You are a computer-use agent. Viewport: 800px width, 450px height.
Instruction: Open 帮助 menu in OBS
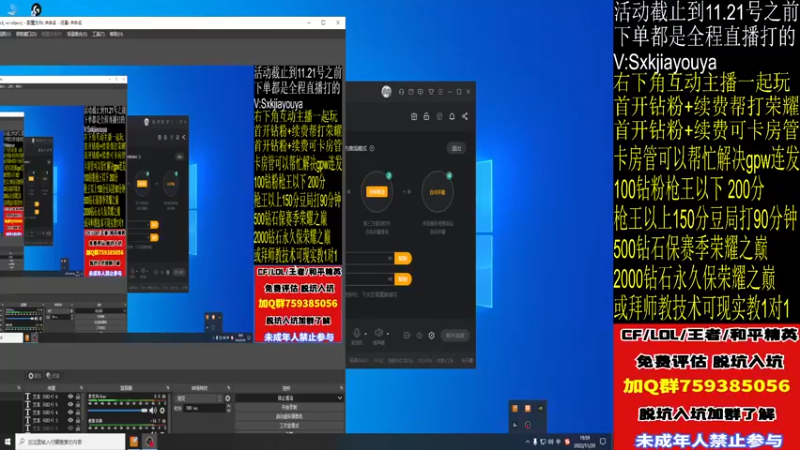[116, 34]
